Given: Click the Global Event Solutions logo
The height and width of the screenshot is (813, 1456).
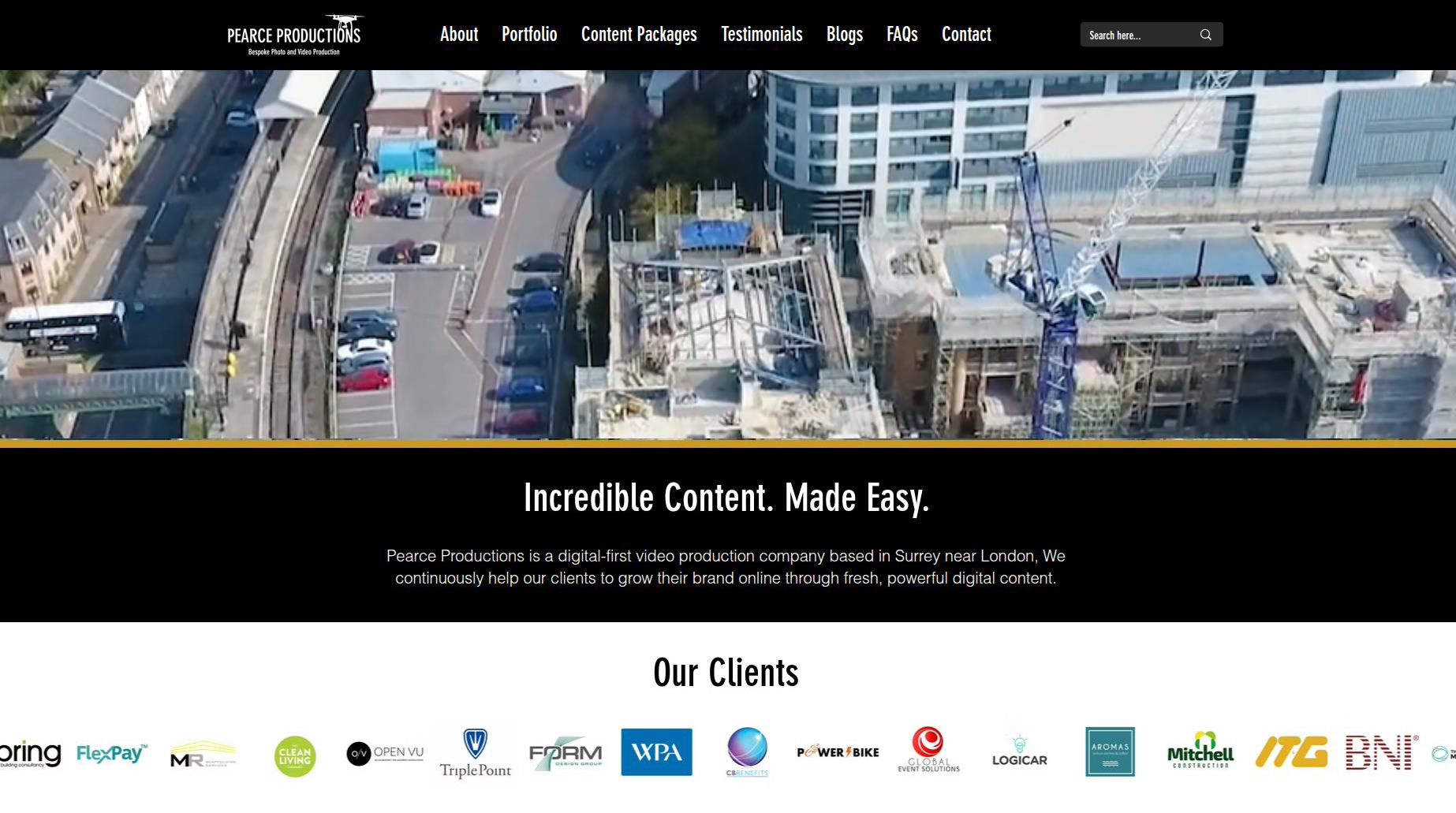Looking at the screenshot, I should click(x=928, y=750).
